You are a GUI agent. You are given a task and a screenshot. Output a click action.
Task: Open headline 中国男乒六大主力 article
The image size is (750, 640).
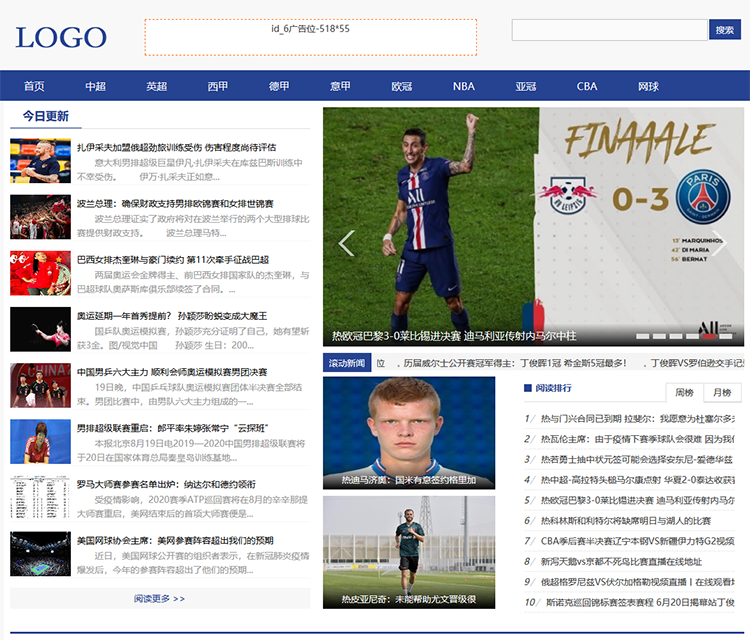pyautogui.click(x=172, y=372)
